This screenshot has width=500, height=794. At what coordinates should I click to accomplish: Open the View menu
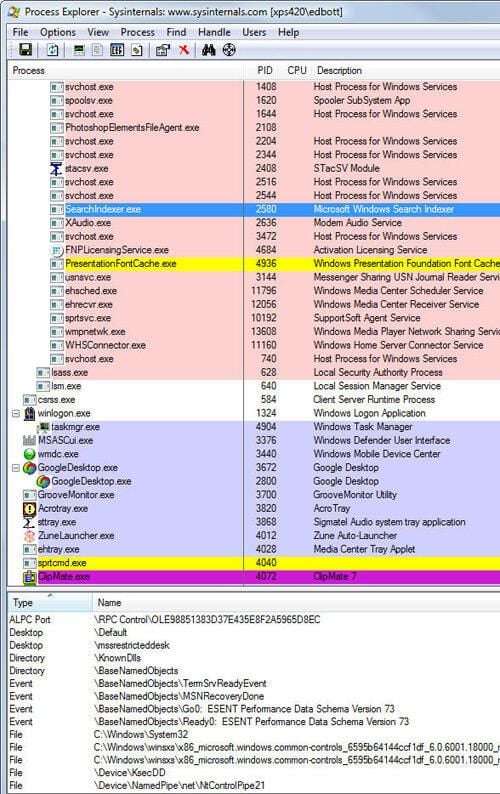click(x=98, y=32)
